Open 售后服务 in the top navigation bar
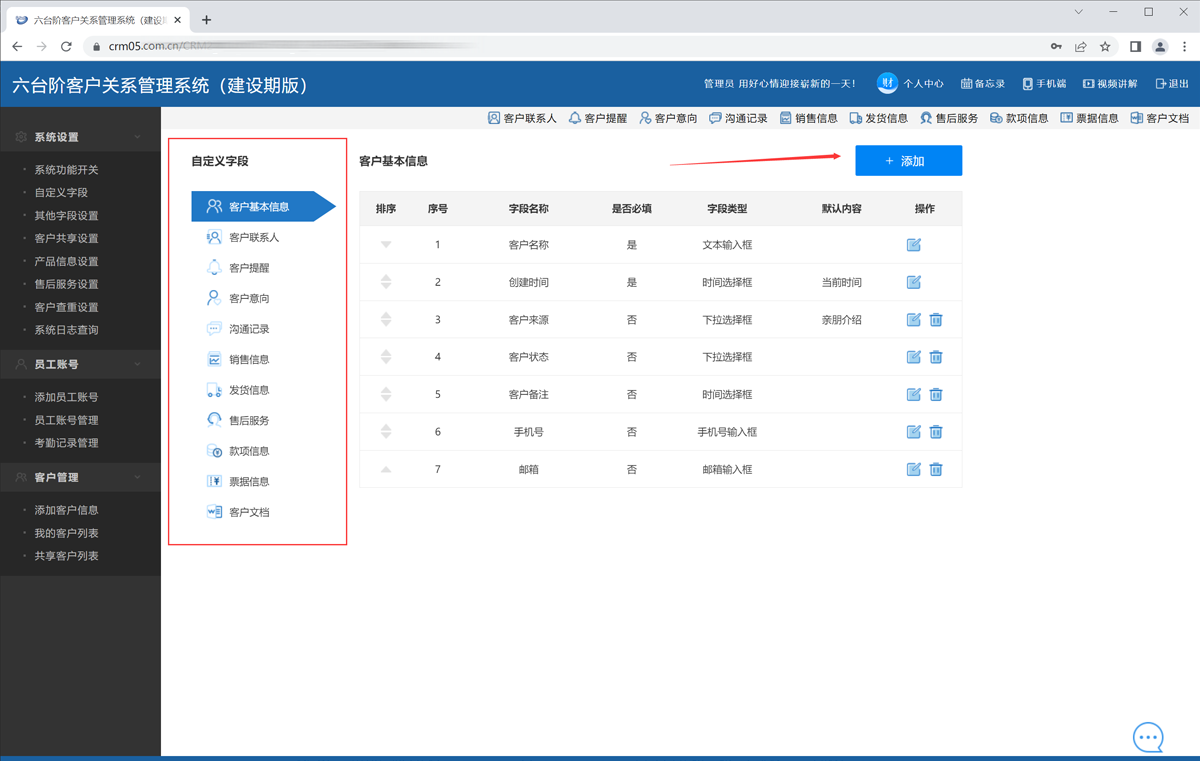Screen dimensions: 1200x761 pos(949,118)
